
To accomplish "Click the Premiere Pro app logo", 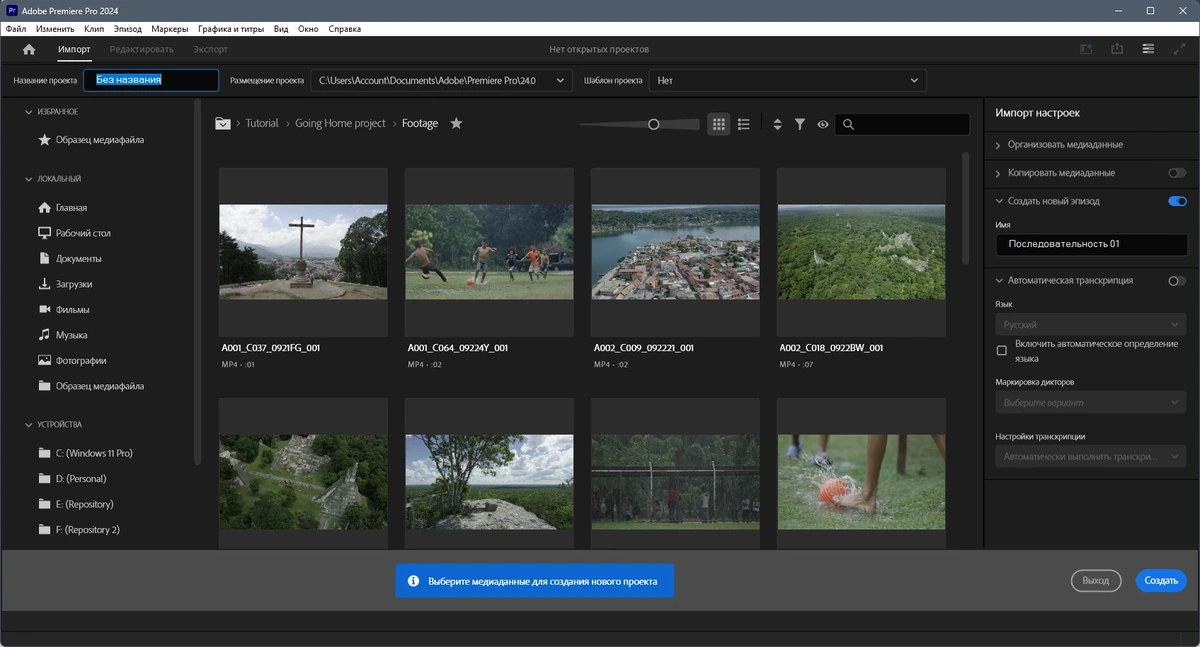I will pos(11,10).
